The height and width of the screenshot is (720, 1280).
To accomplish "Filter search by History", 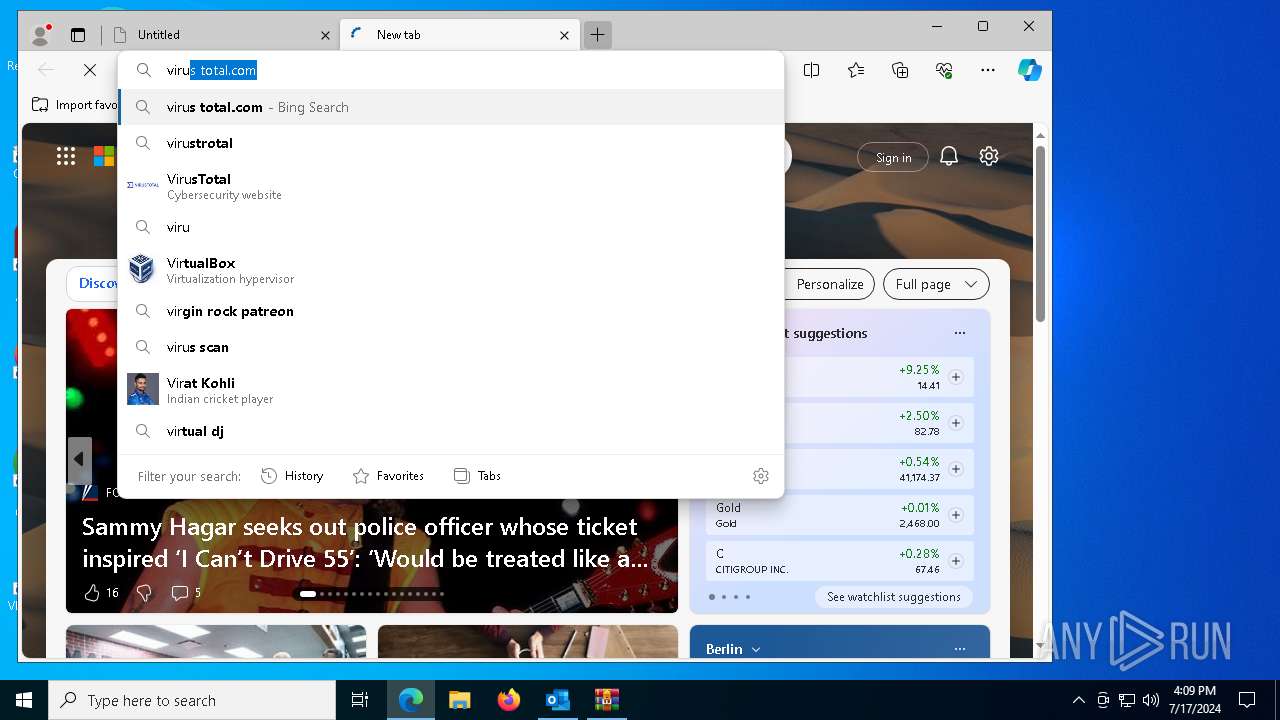I will tap(292, 476).
